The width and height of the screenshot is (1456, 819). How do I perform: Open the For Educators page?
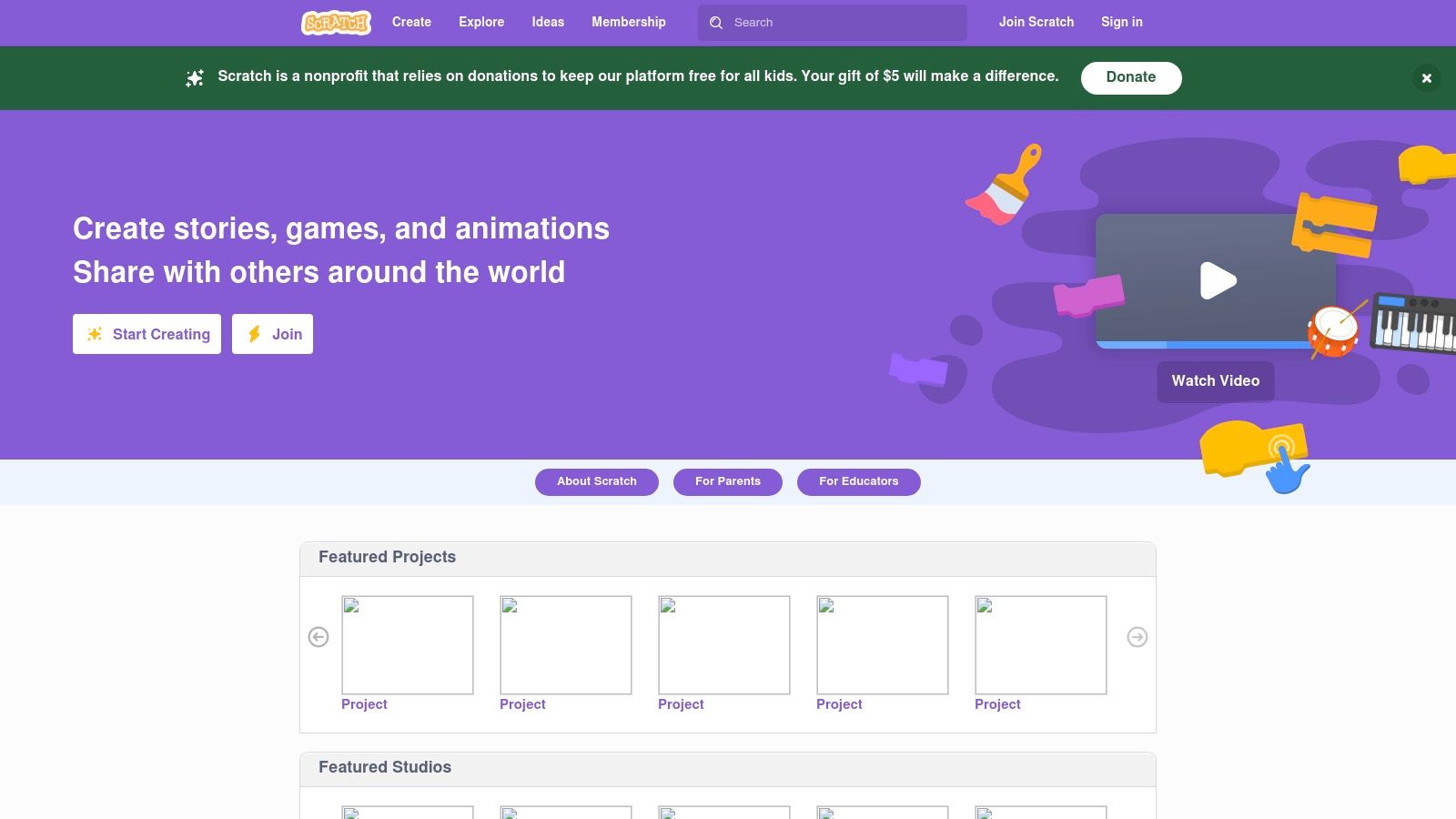coord(858,481)
